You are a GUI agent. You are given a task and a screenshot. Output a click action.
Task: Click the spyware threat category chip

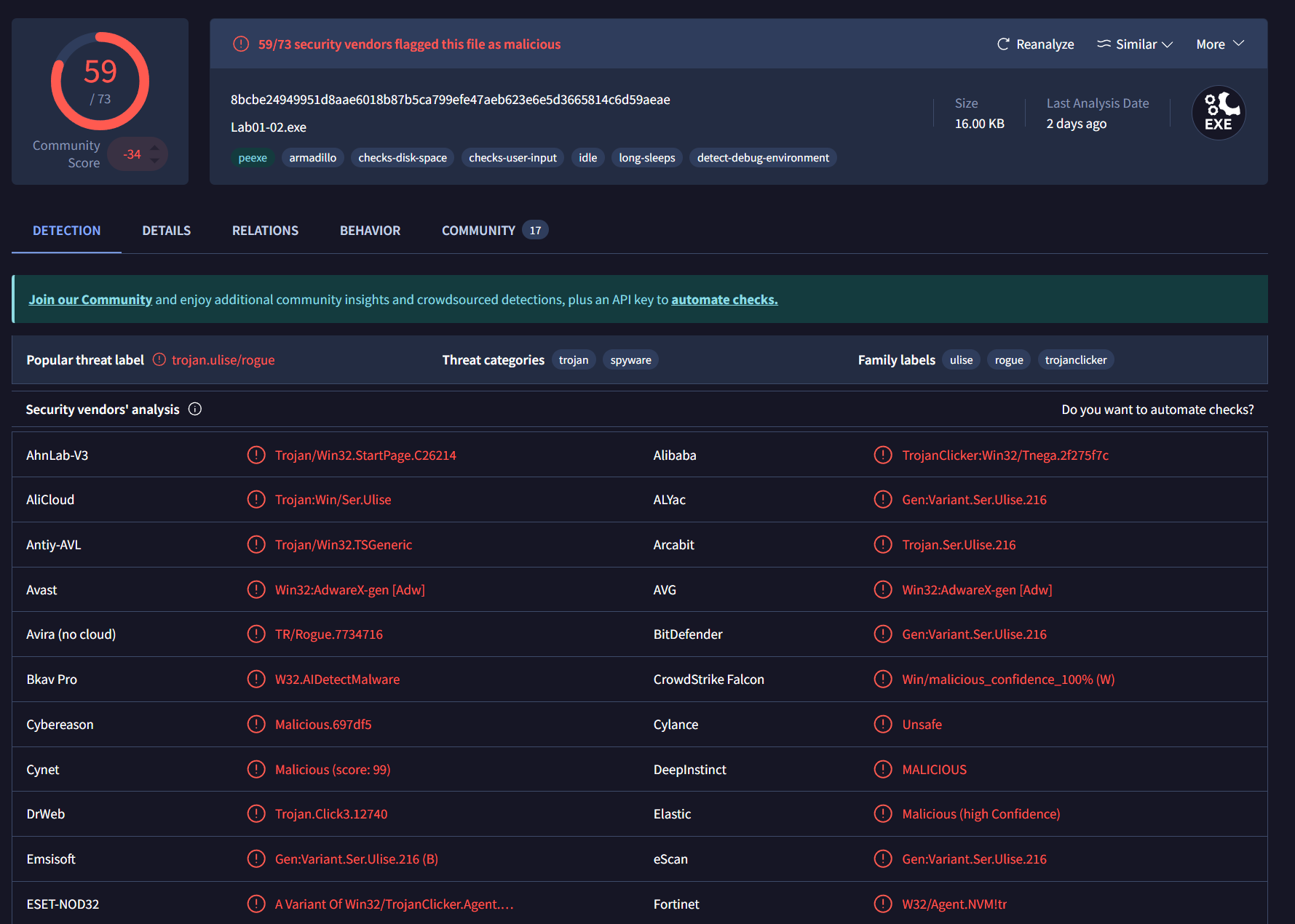[x=631, y=360]
